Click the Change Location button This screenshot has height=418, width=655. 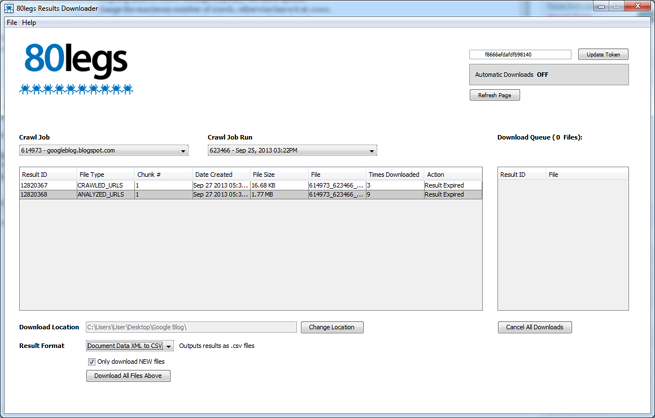pos(332,327)
